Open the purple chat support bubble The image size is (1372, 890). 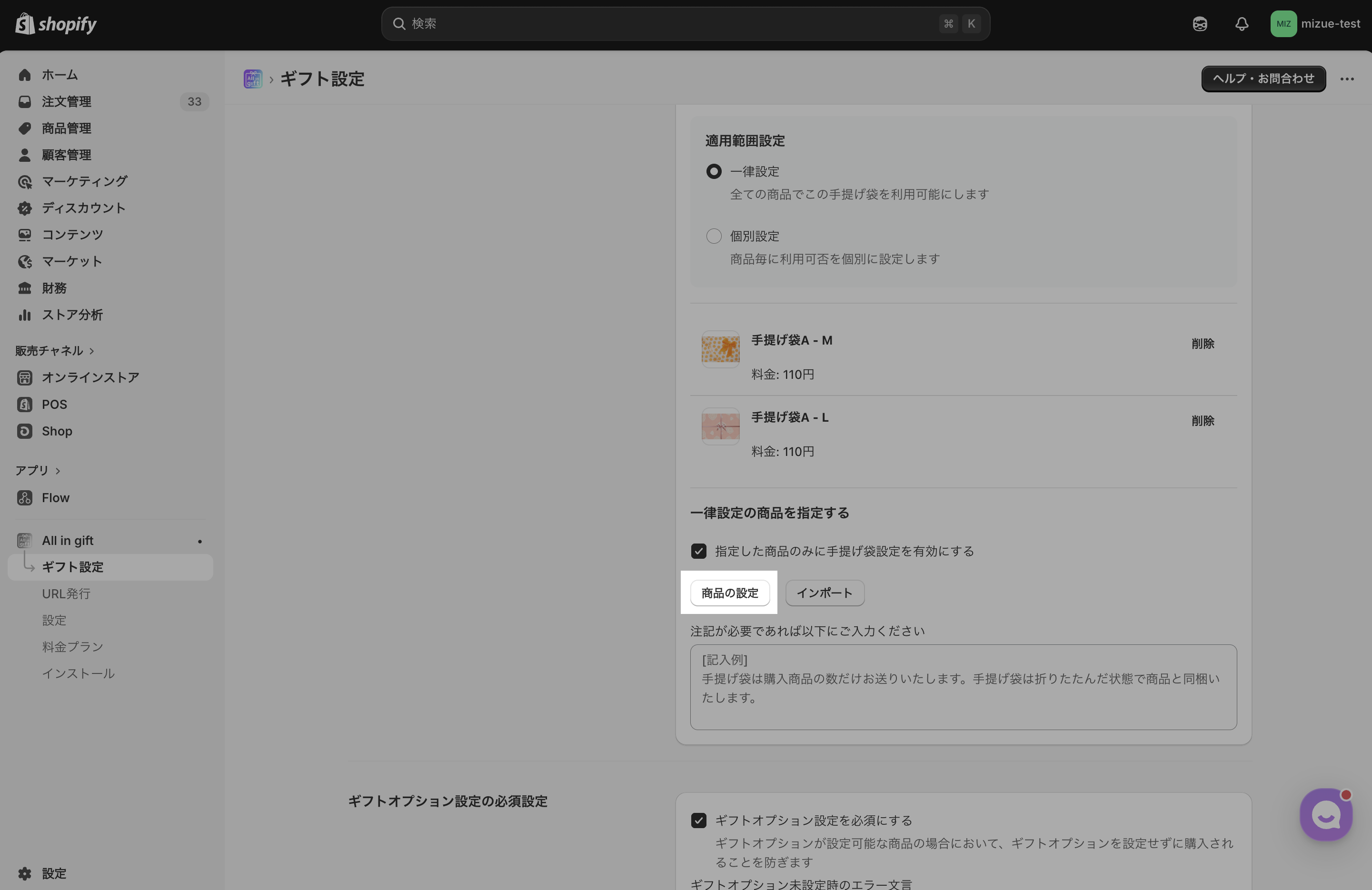click(1326, 814)
